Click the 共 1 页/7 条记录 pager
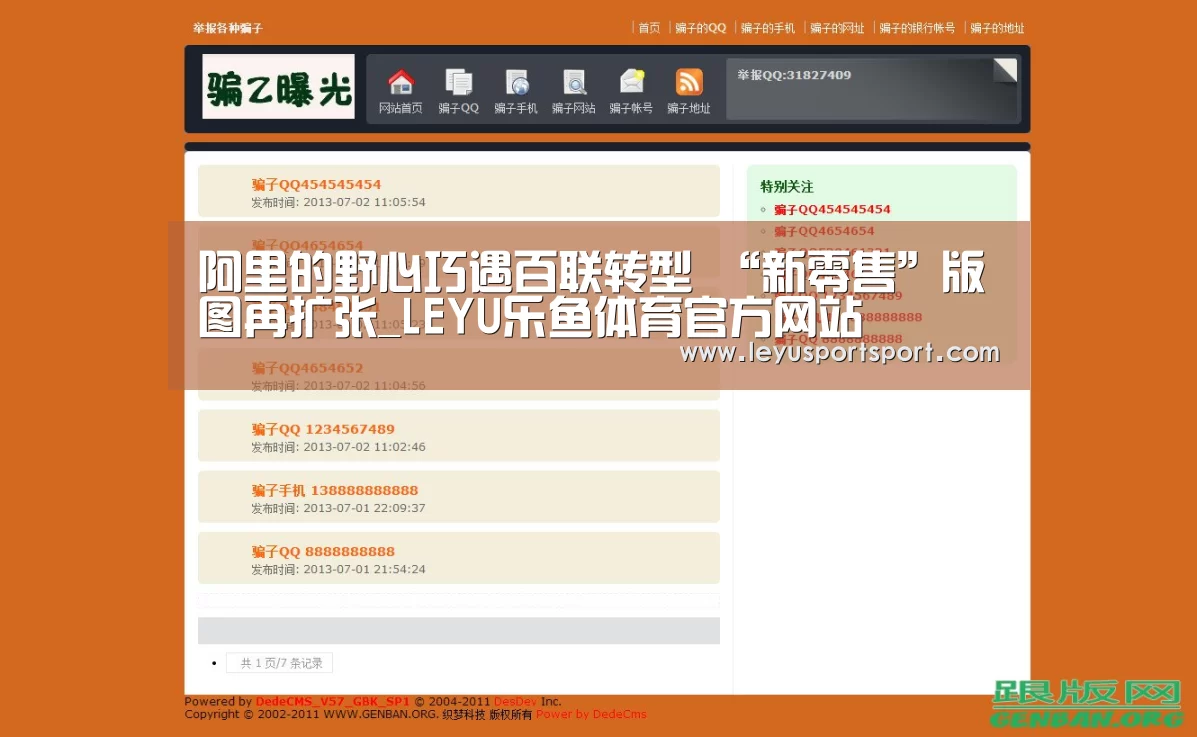The height and width of the screenshot is (737, 1197). point(279,663)
